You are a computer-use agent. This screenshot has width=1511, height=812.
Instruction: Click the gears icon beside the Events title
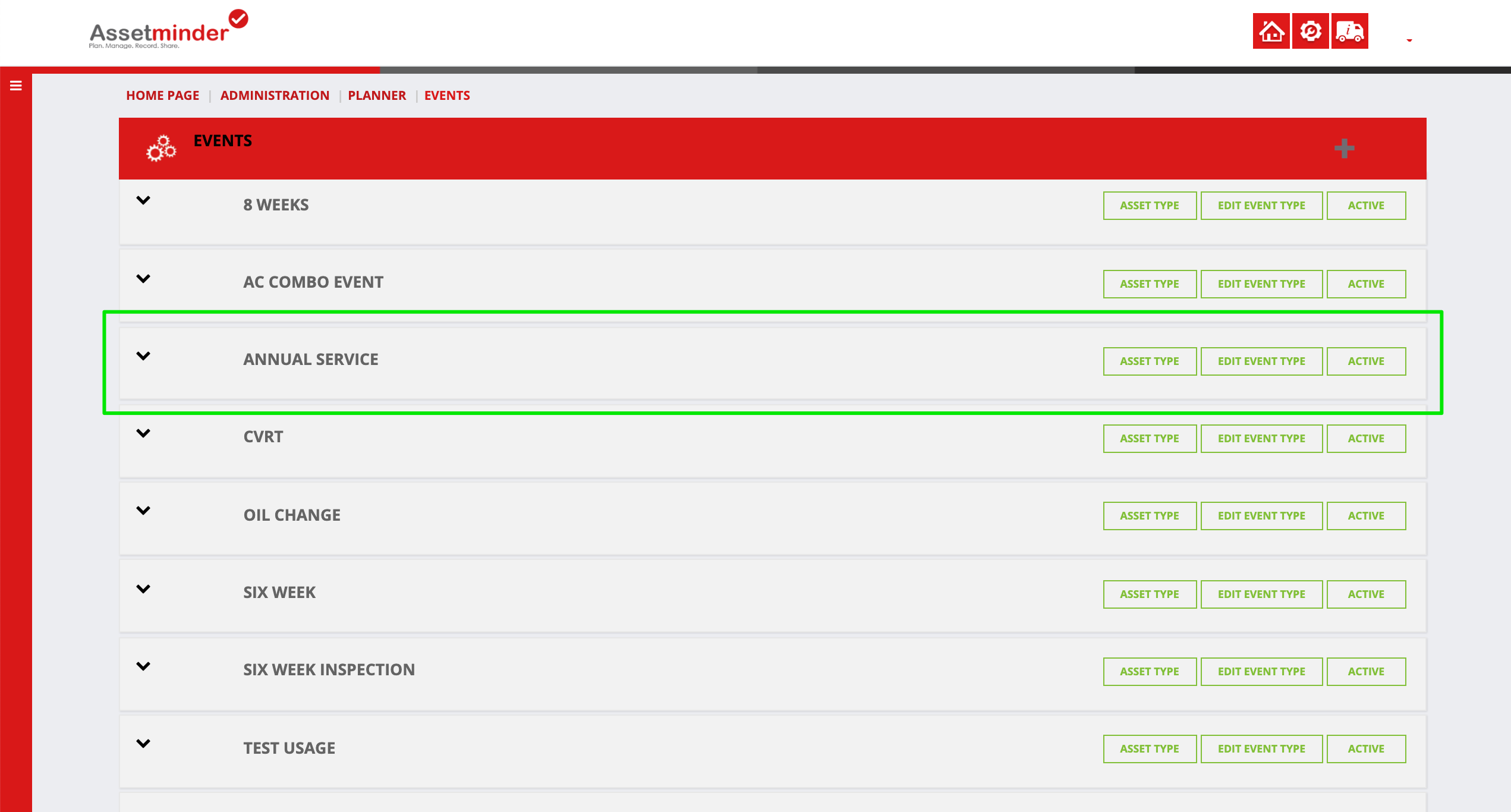tap(161, 149)
